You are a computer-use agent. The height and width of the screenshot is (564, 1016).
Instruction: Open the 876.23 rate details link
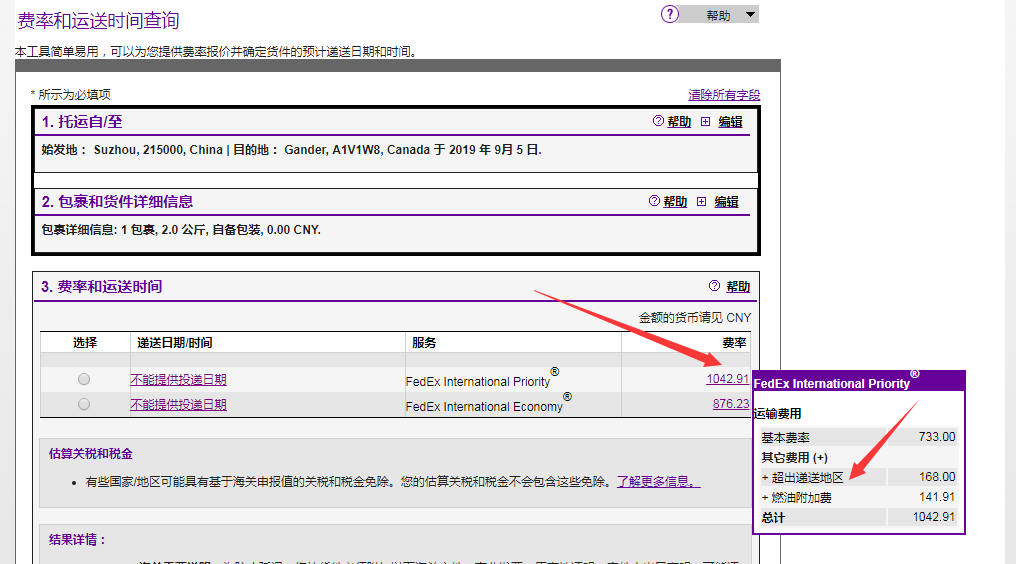[730, 404]
